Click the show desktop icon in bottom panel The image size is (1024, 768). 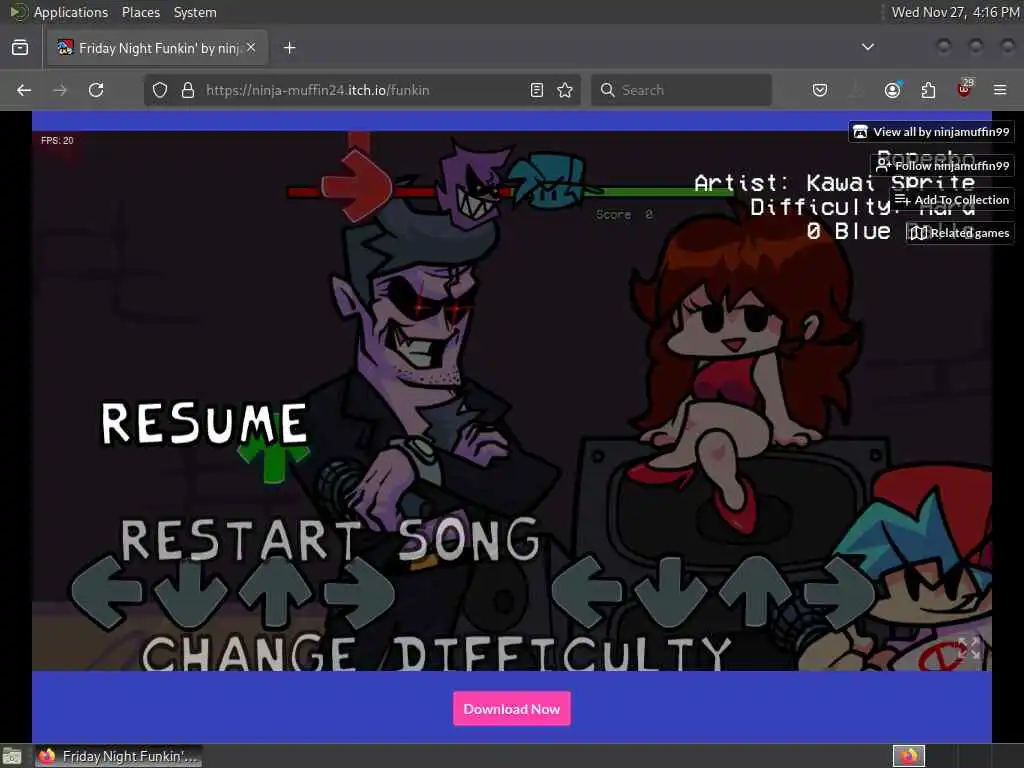click(x=12, y=756)
